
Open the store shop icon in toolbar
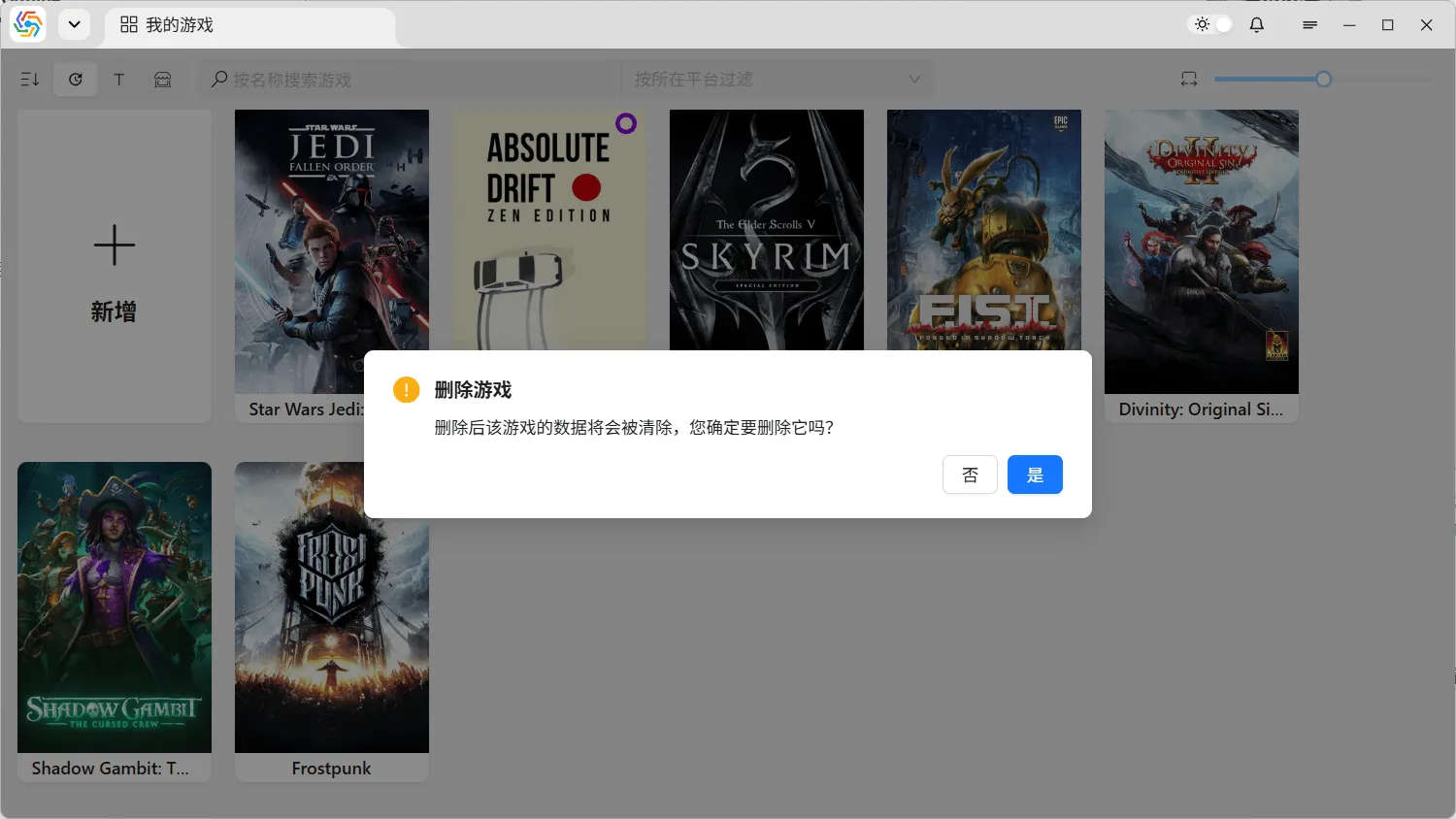coord(163,80)
